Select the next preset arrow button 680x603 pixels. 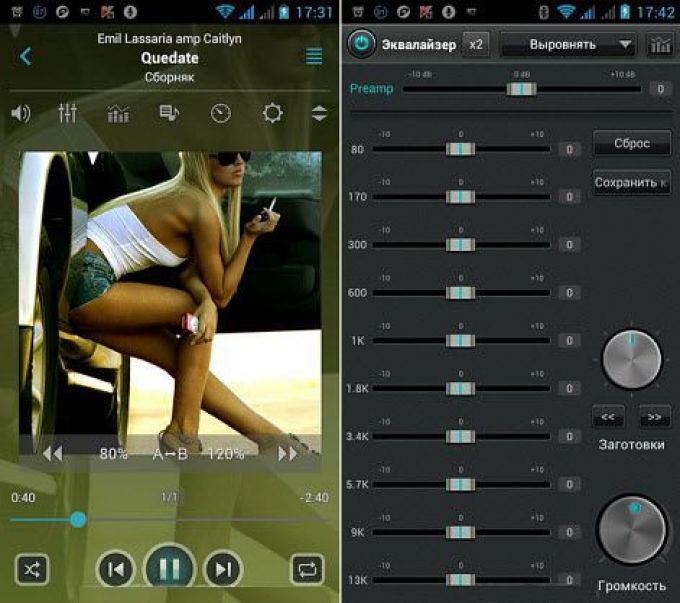[x=655, y=415]
